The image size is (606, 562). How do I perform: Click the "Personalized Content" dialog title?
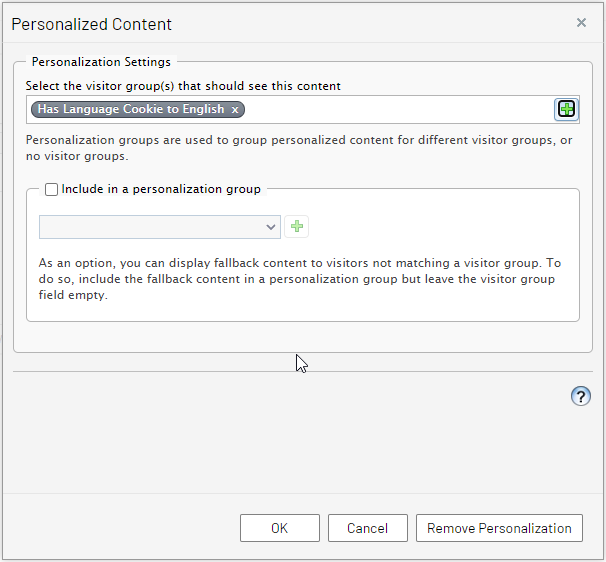92,24
